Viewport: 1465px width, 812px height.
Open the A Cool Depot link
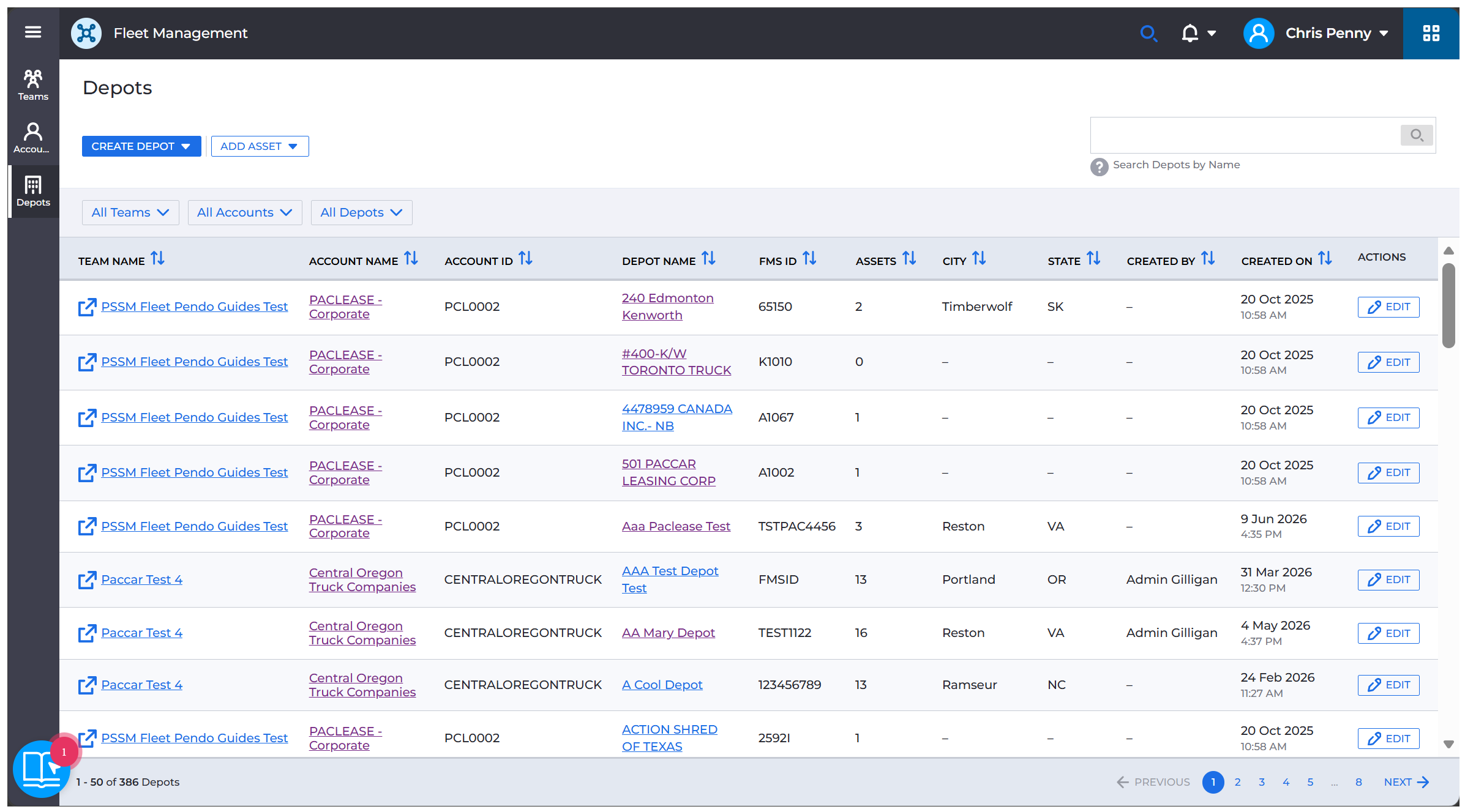pos(662,685)
